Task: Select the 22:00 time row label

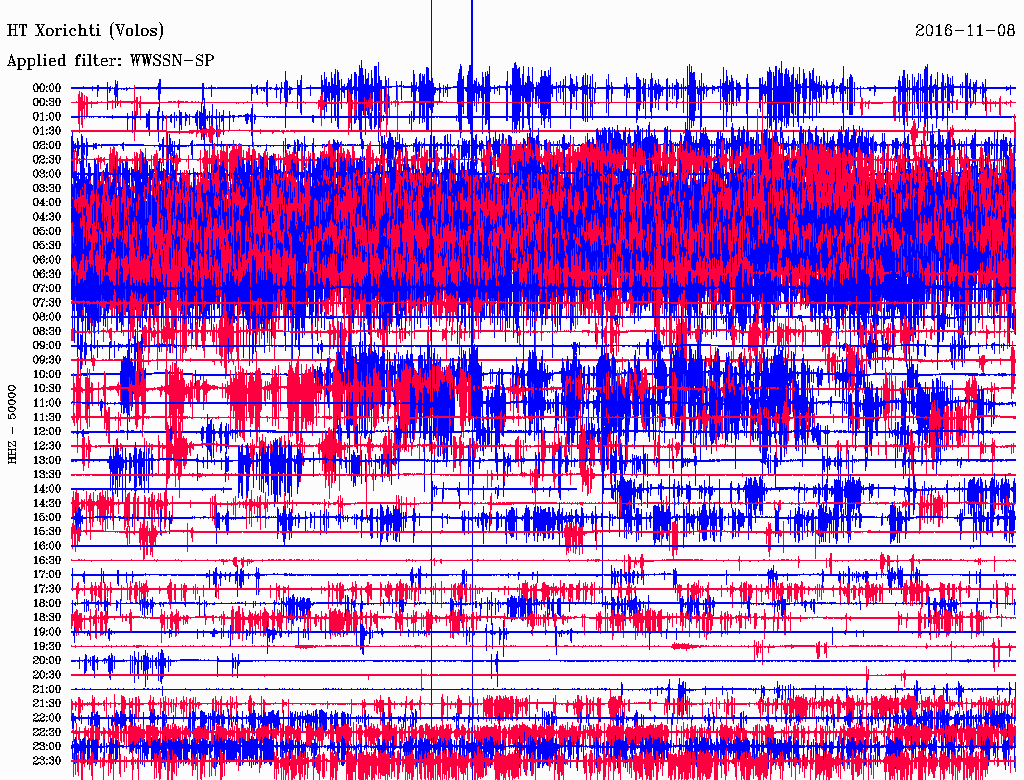Action: (47, 718)
